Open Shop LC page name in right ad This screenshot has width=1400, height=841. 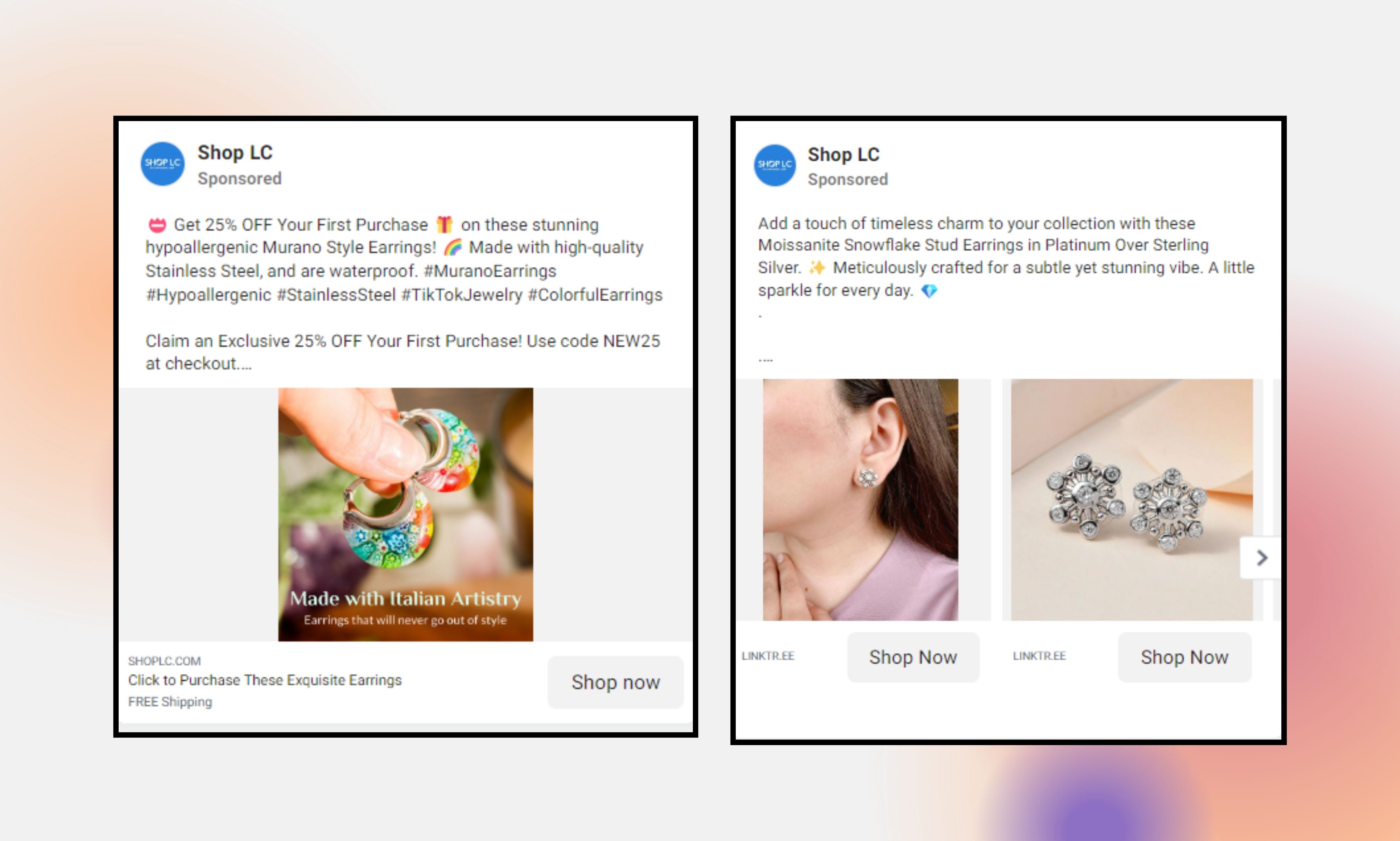(843, 154)
